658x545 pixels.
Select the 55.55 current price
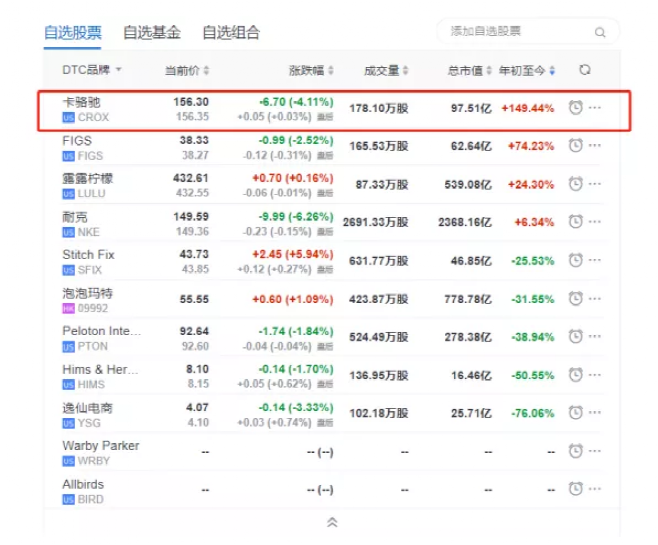click(x=194, y=299)
